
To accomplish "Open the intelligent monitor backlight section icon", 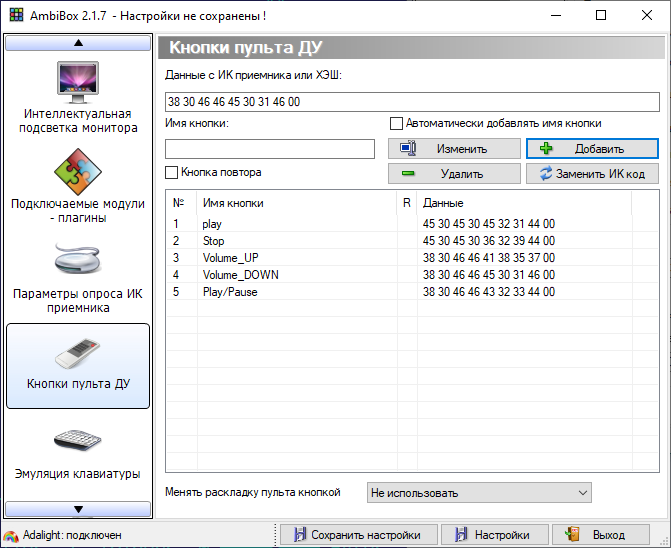I will 78,82.
